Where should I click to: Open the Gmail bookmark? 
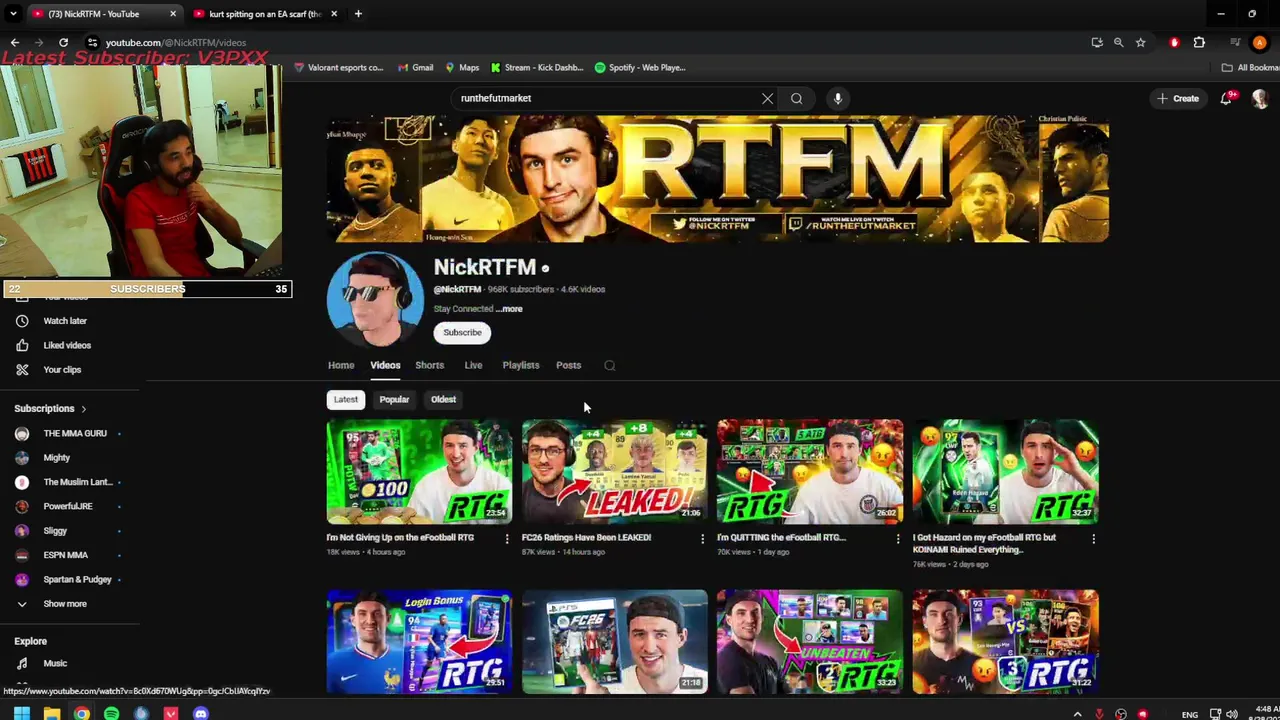(x=415, y=67)
